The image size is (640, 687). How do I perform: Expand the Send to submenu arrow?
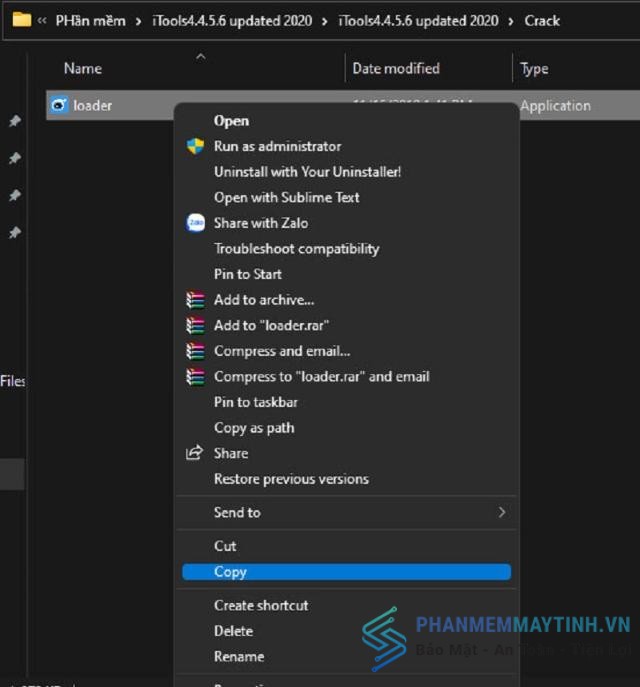pyautogui.click(x=502, y=512)
